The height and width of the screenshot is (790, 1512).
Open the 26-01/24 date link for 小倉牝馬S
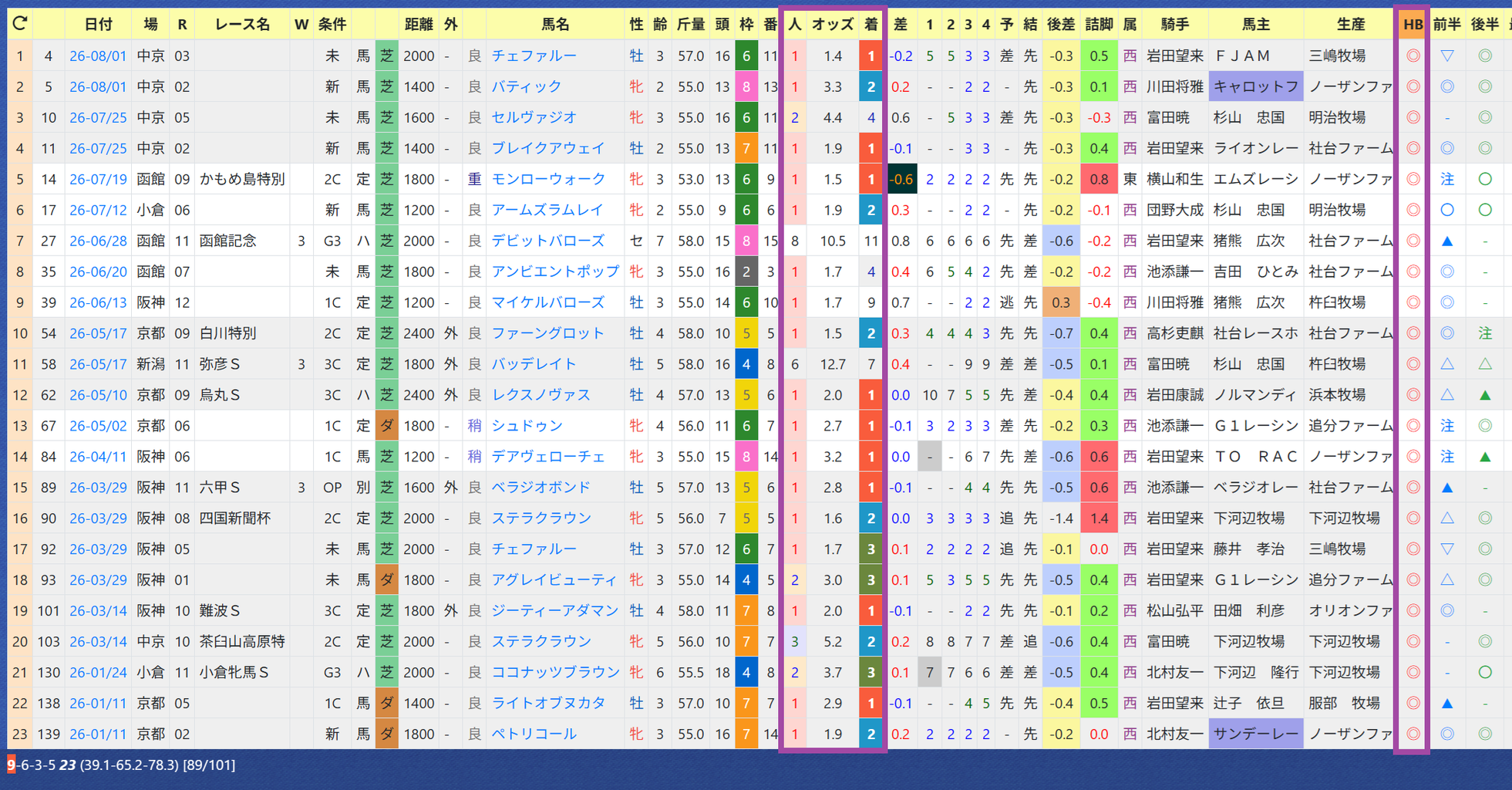click(x=98, y=672)
